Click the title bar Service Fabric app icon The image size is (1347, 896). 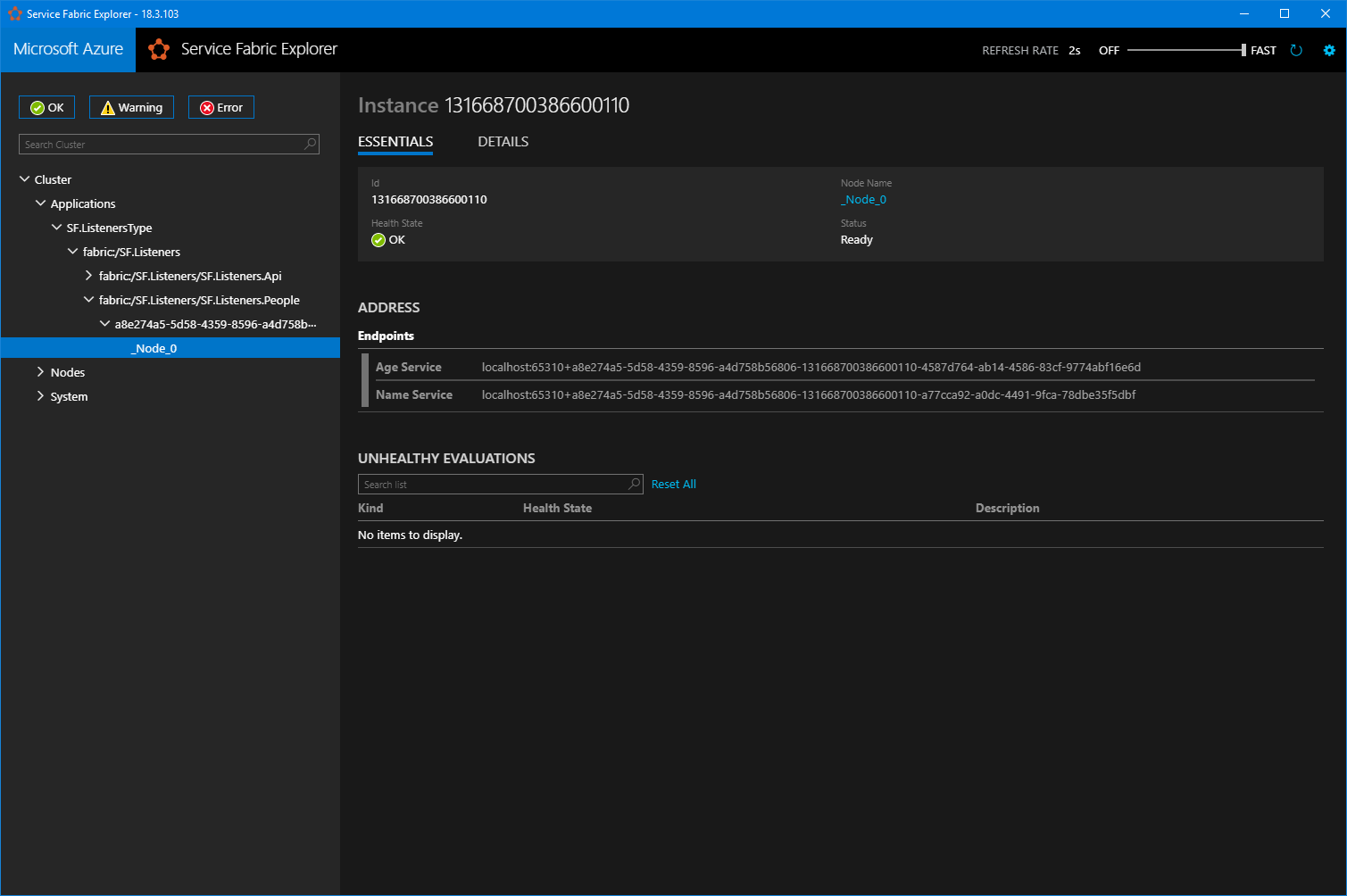(14, 13)
